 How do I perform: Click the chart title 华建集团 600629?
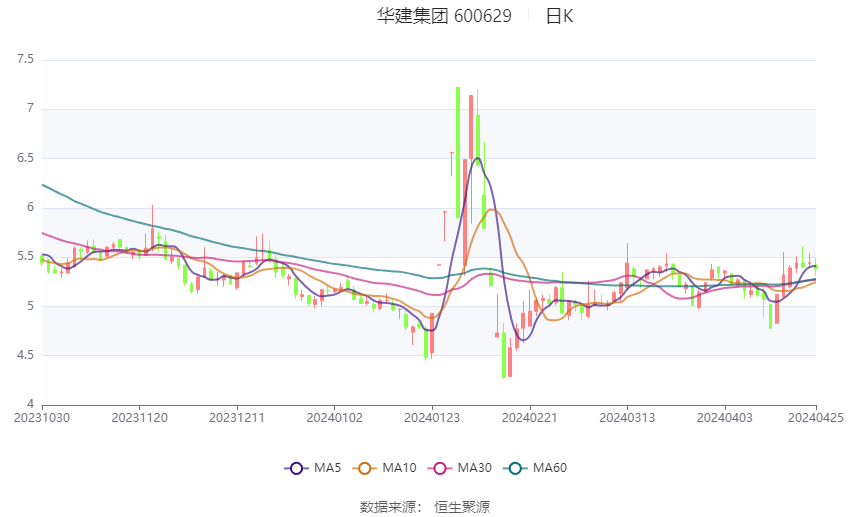[444, 16]
